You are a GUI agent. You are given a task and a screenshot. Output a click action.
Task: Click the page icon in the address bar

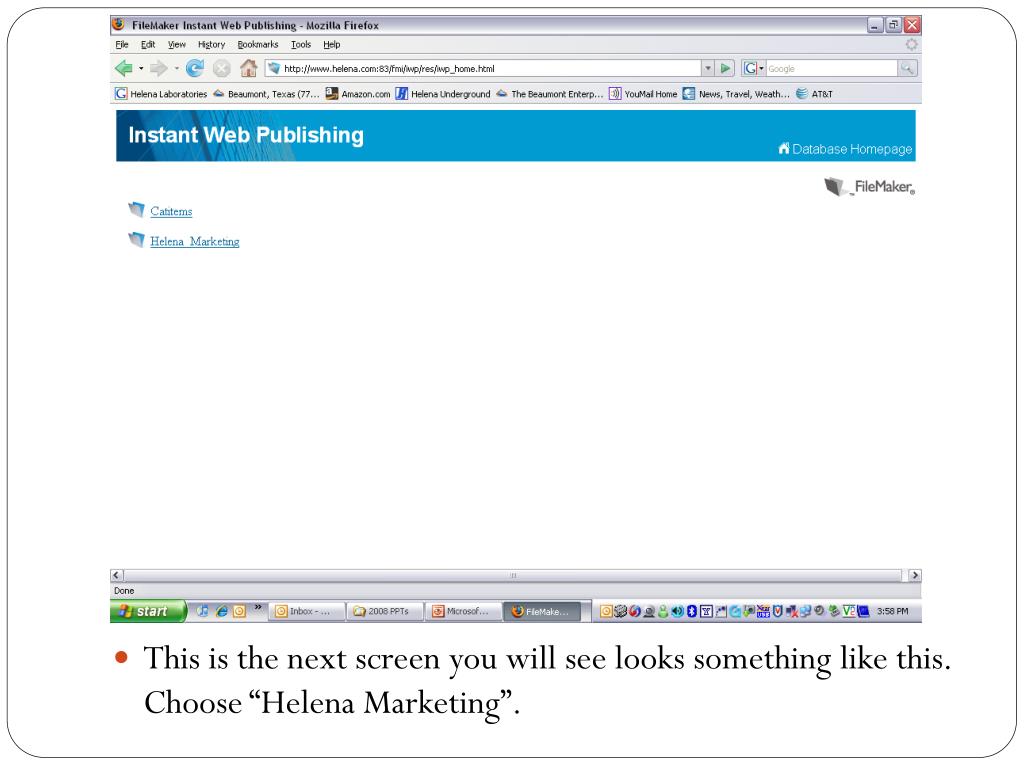coord(274,68)
